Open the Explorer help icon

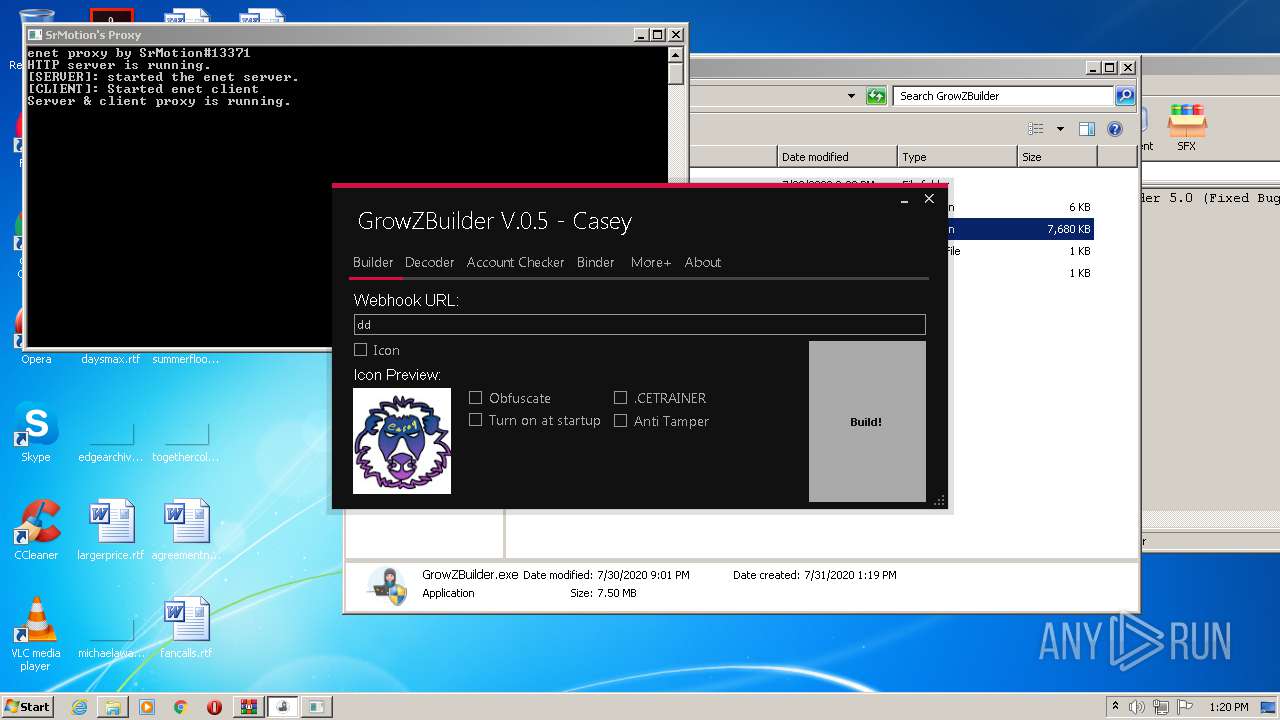click(x=1115, y=129)
